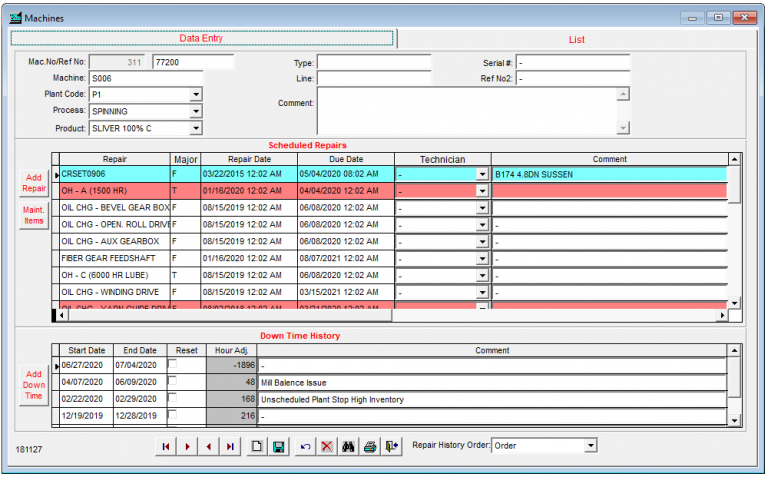
Task: Click due date 08/07/2021 12:02 AM cell
Action: click(346, 259)
